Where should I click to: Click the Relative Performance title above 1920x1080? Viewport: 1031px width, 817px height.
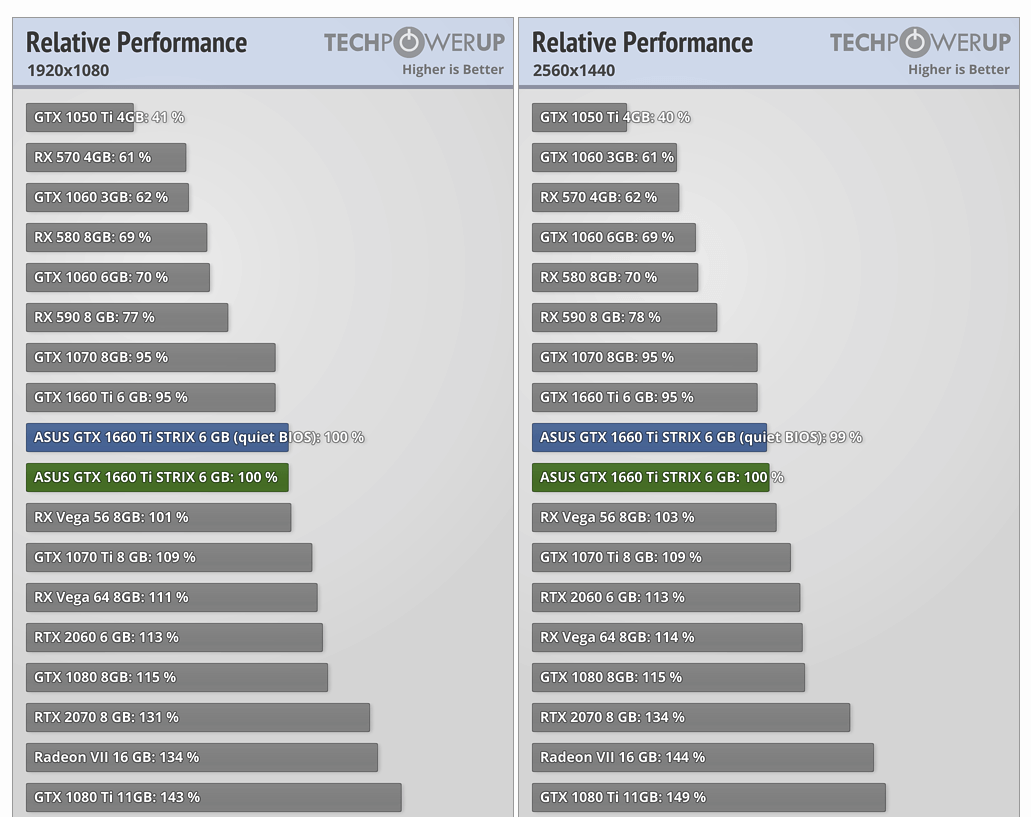[x=136, y=42]
